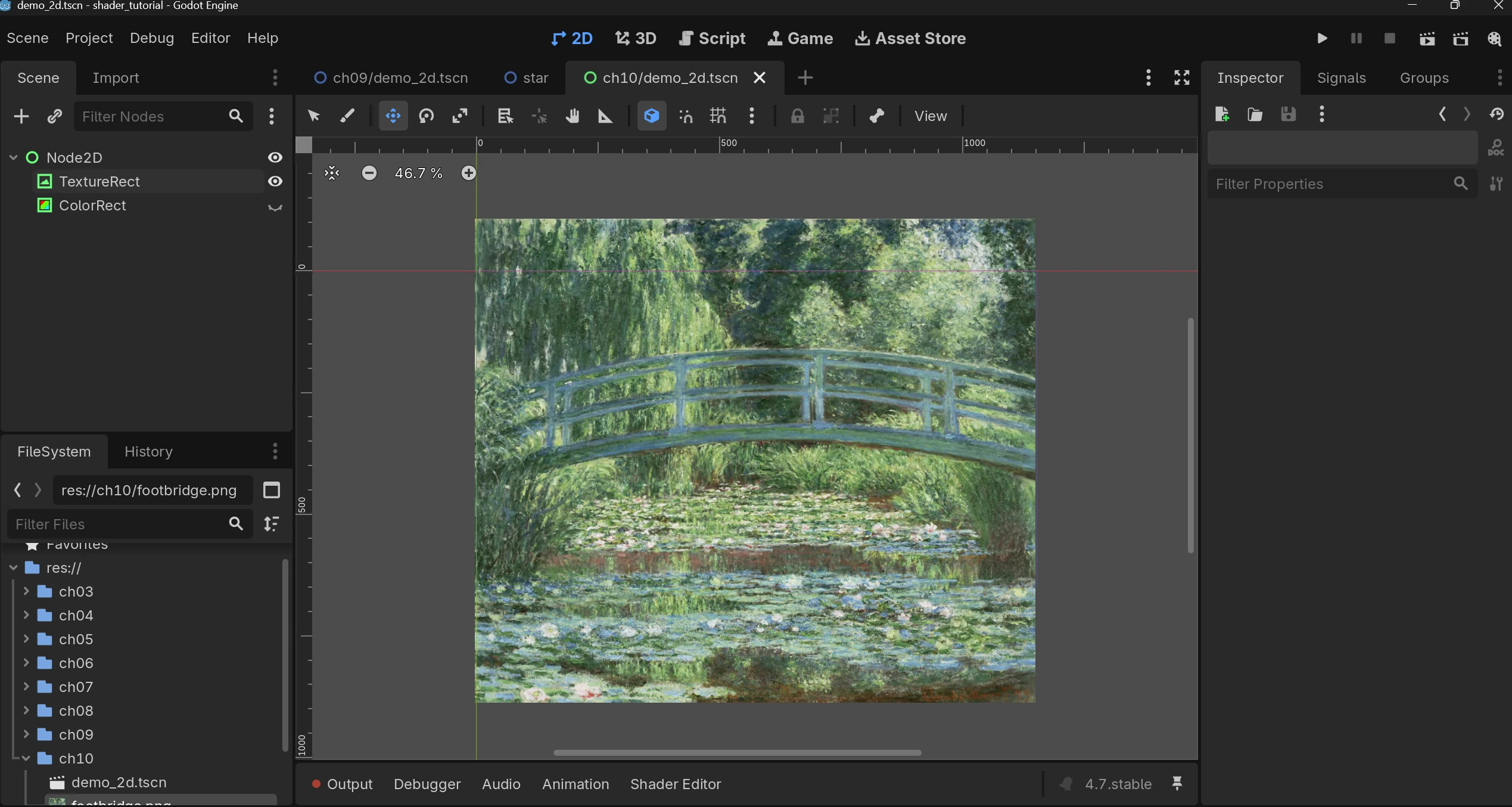Expand the ch07 folder
Viewport: 1512px width, 807px height.
point(26,687)
